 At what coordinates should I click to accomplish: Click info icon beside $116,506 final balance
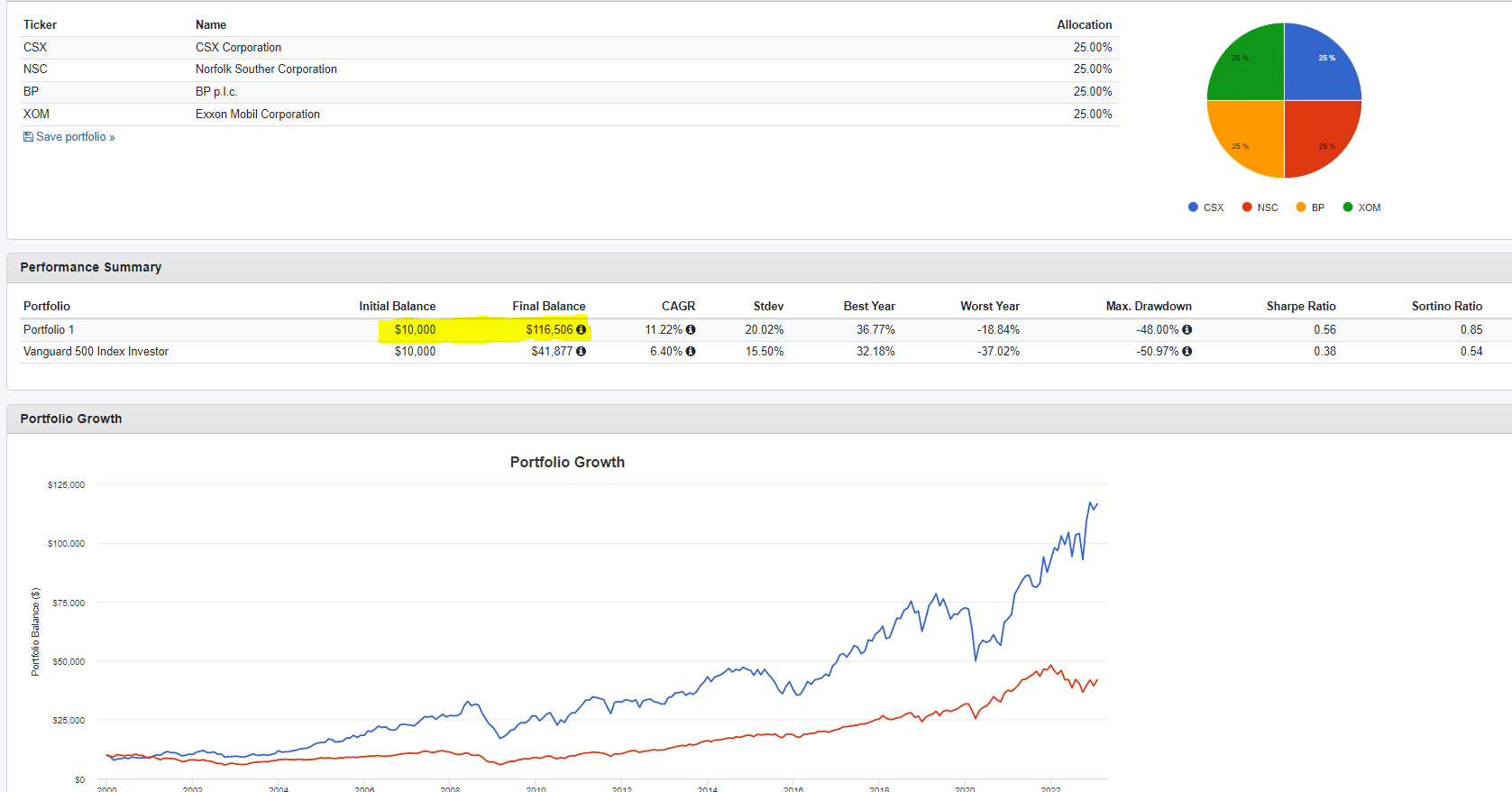[x=581, y=330]
